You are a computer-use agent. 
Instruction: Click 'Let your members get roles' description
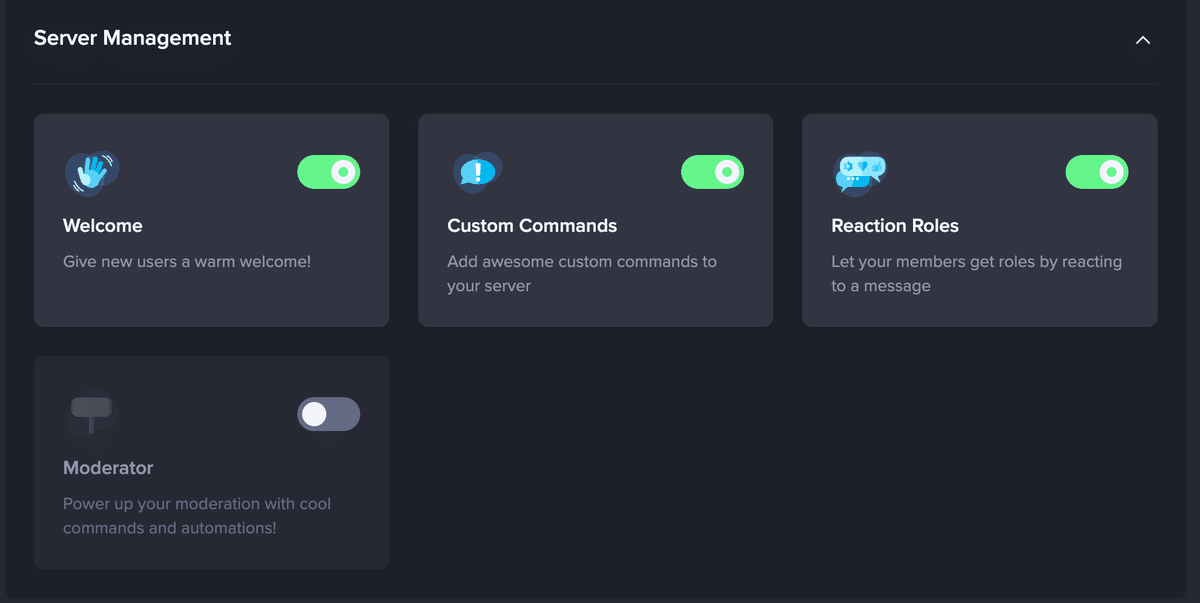point(977,274)
